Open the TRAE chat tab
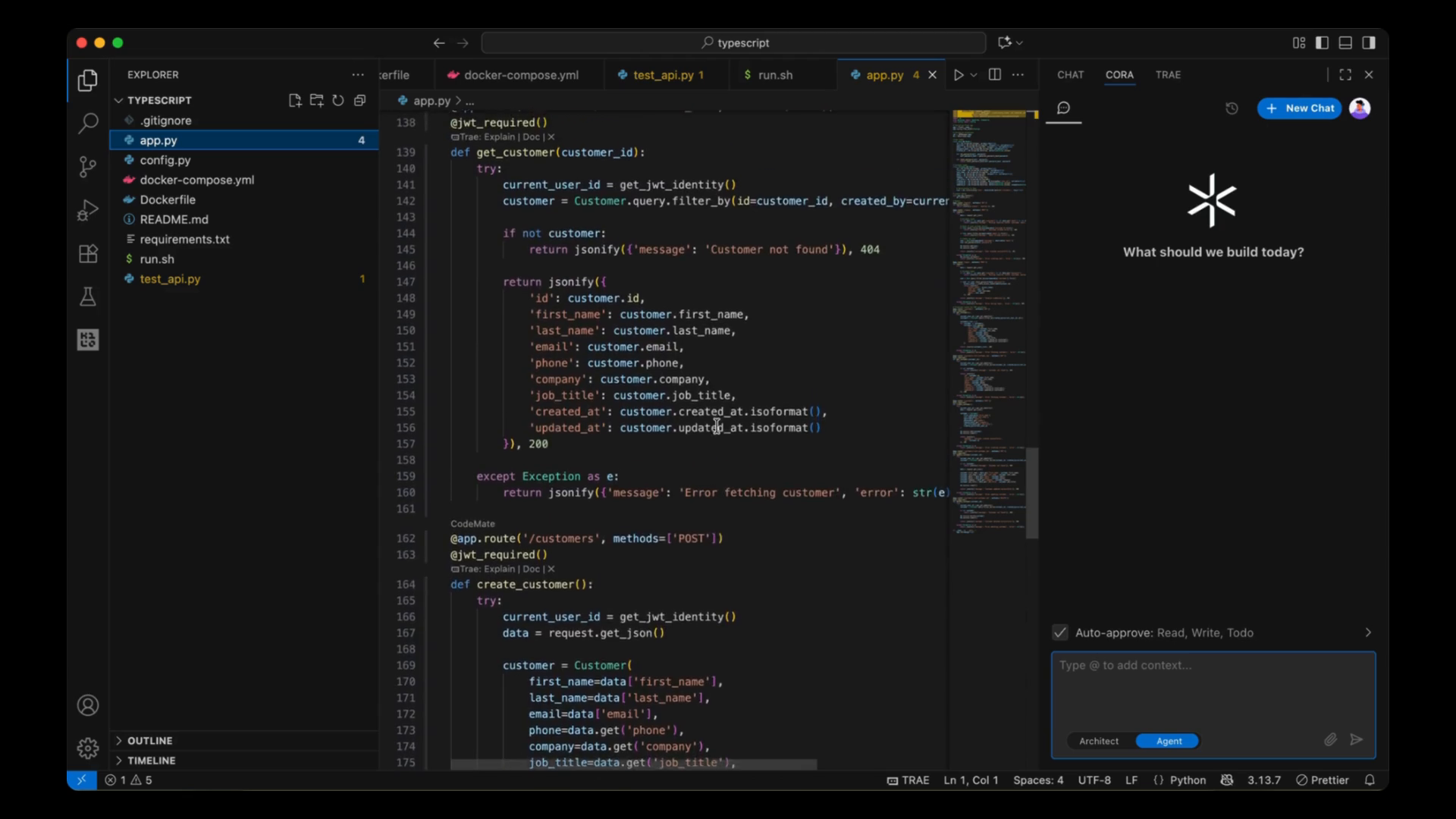The image size is (1456, 819). coord(1168,74)
